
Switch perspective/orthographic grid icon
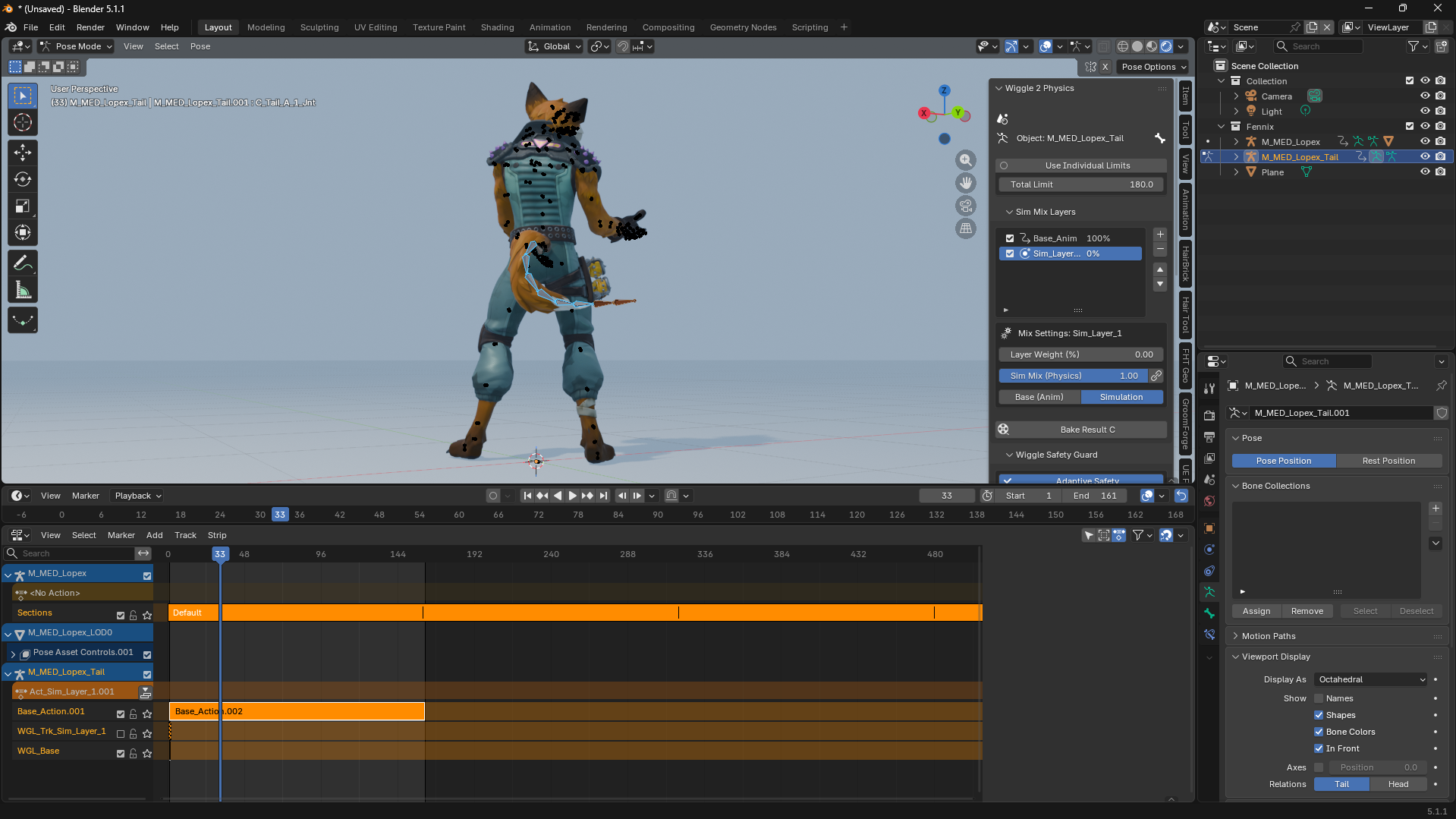pos(966,228)
